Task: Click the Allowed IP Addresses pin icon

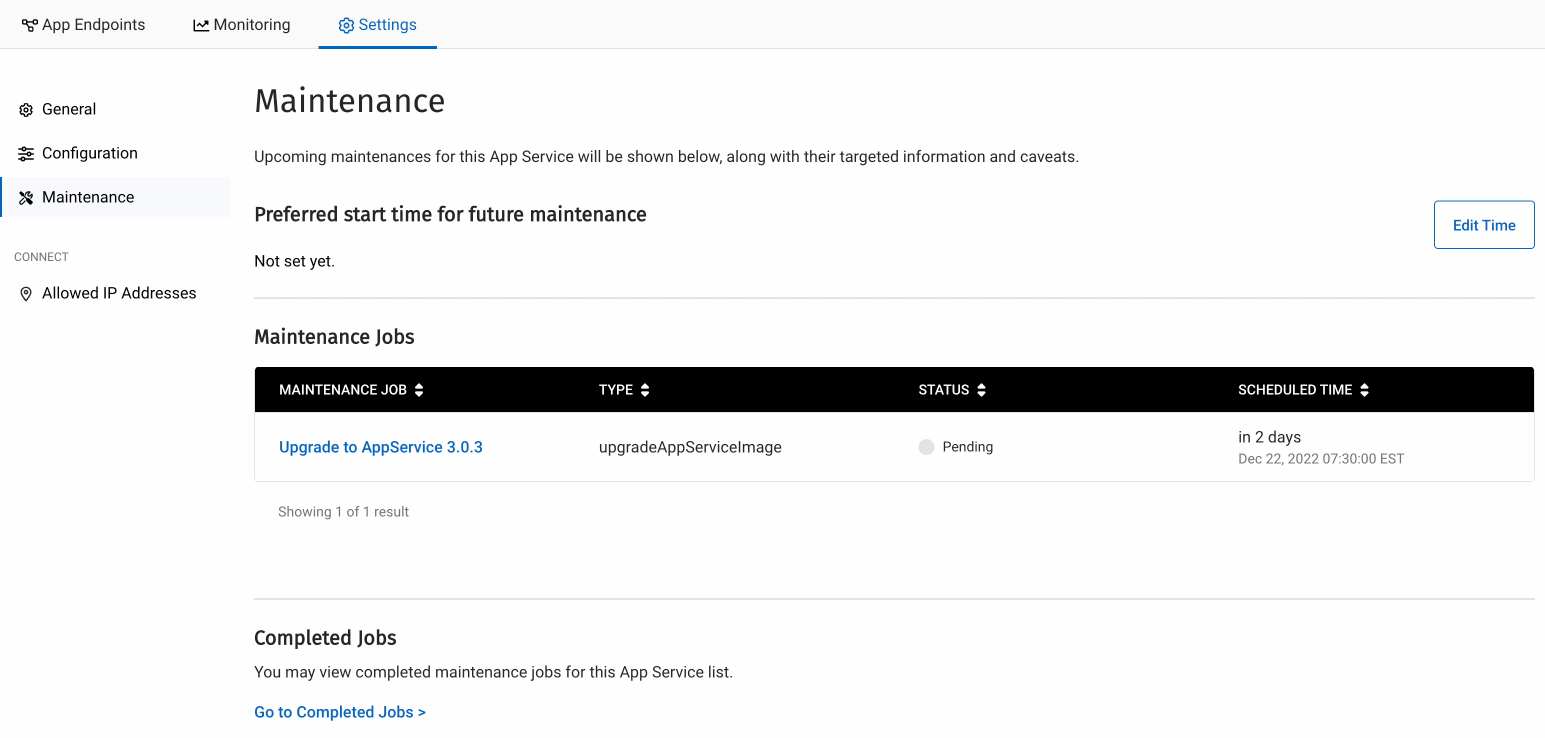Action: (26, 294)
